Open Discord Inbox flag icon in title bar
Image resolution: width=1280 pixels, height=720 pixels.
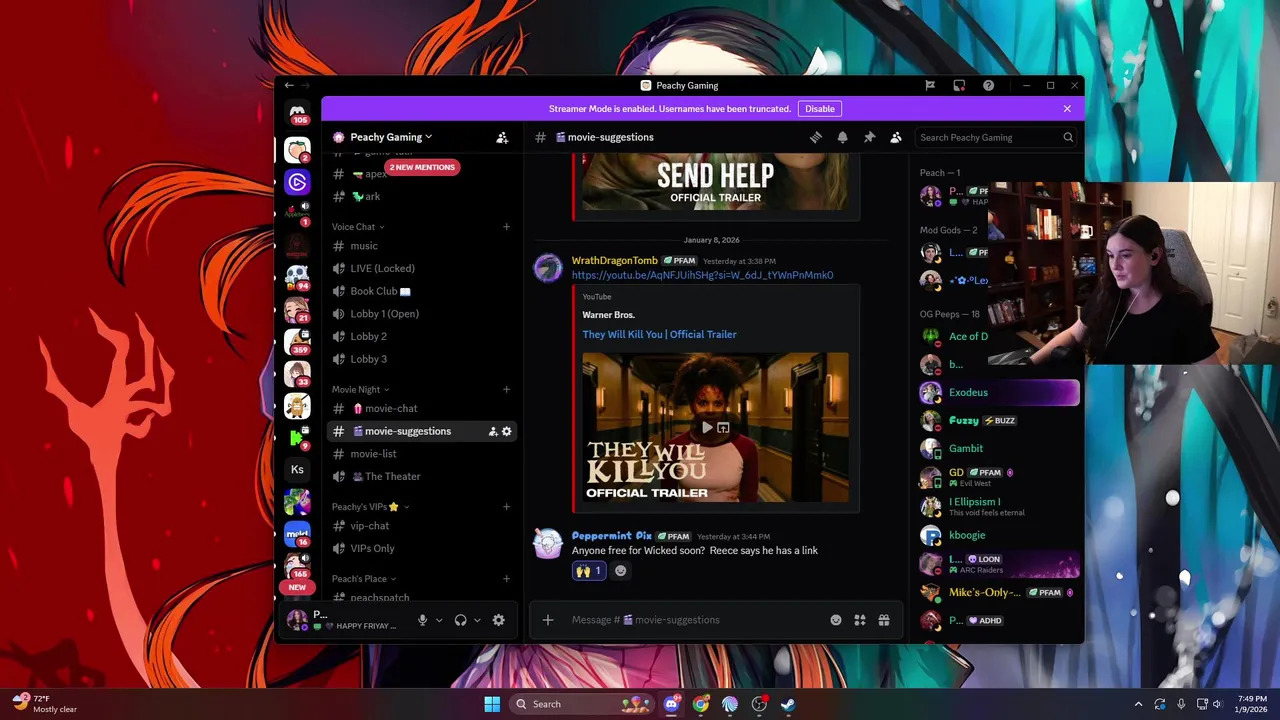pyautogui.click(x=930, y=85)
